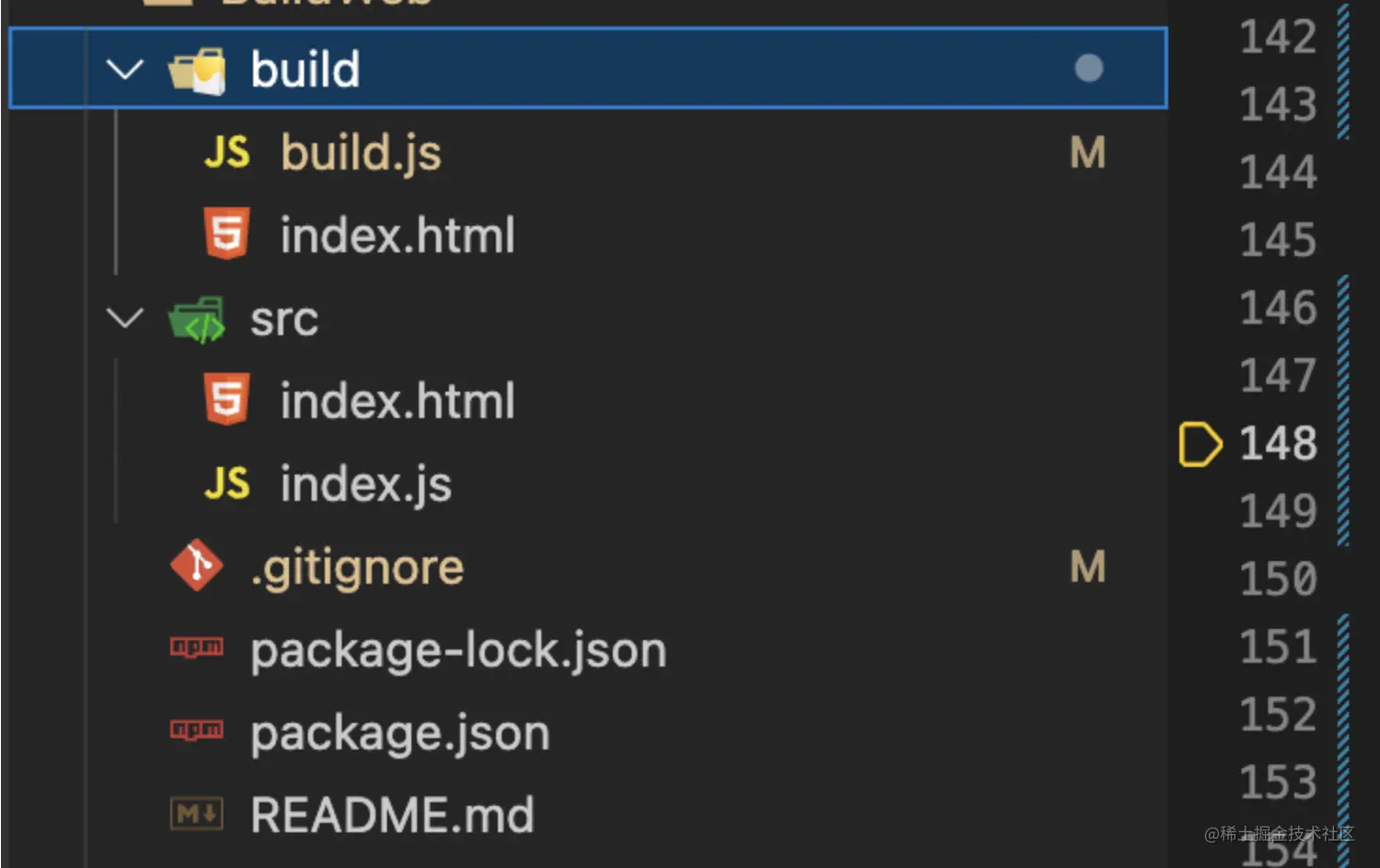Click the JS icon beside build.js

pos(227,153)
